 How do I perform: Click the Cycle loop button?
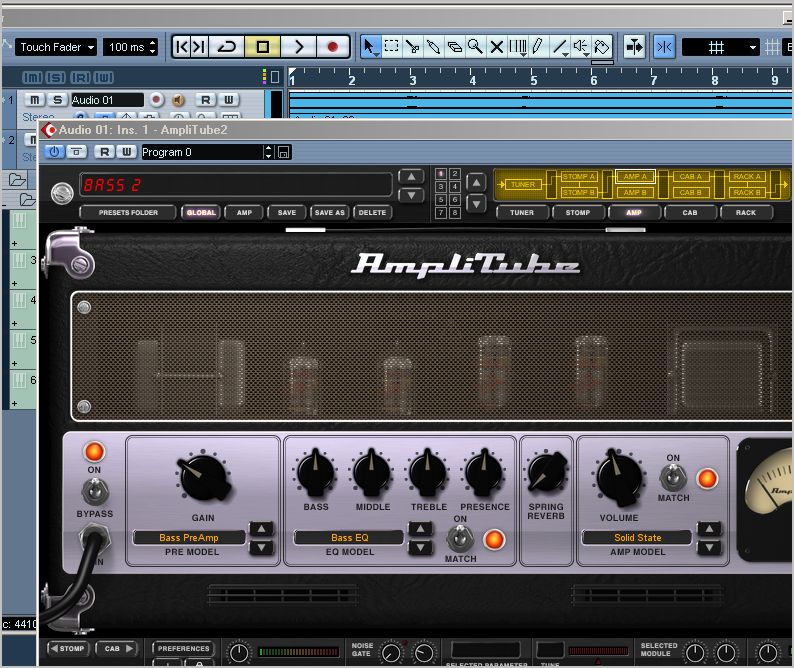coord(227,47)
